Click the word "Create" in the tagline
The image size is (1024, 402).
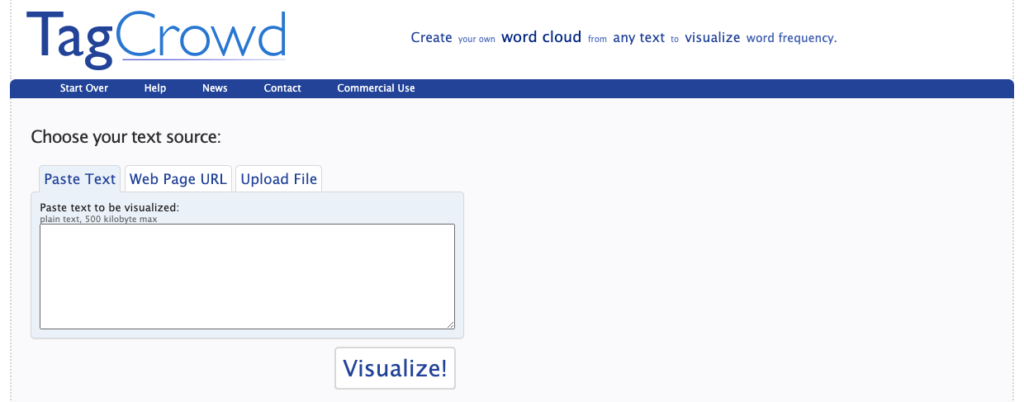point(431,38)
